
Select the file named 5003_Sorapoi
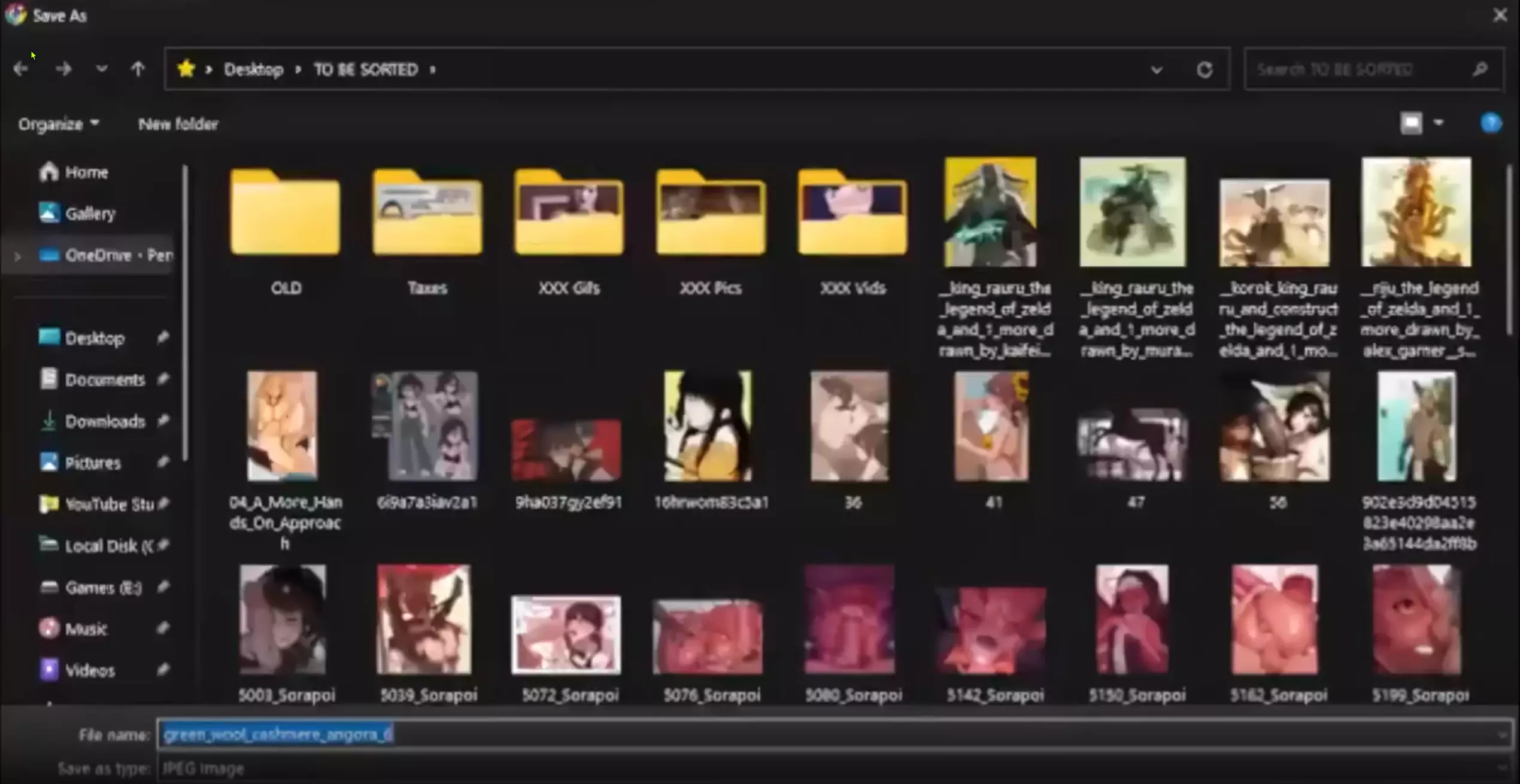coord(286,634)
